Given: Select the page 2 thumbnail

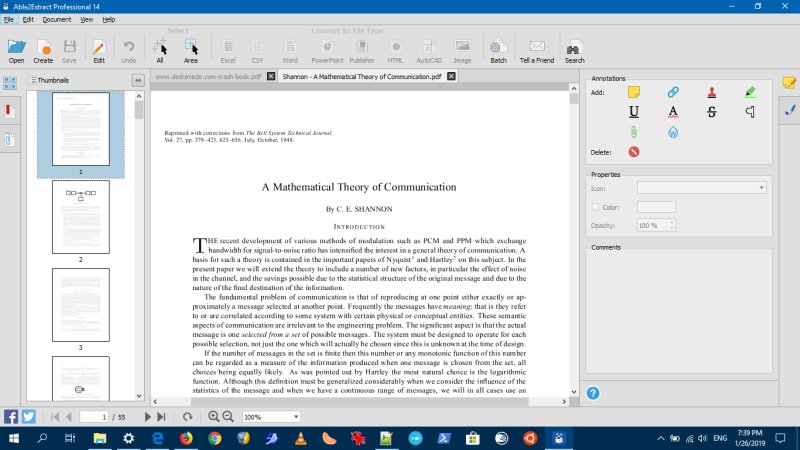Looking at the screenshot, I should click(x=81, y=217).
